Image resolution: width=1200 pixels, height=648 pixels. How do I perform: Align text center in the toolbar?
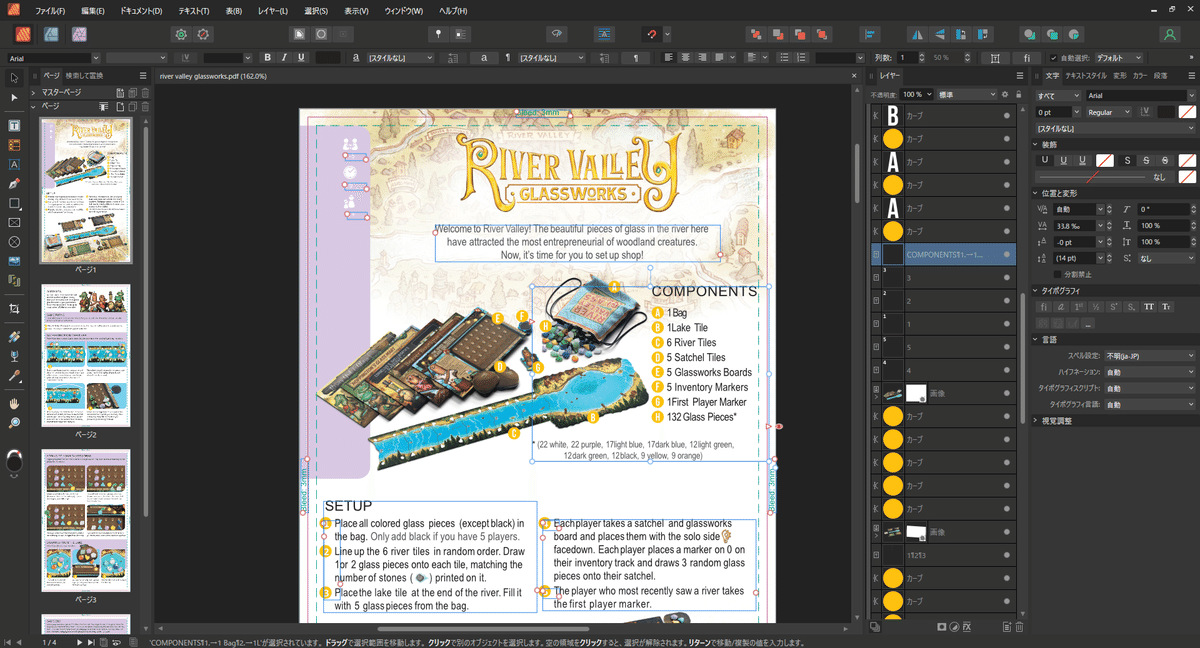coord(684,57)
